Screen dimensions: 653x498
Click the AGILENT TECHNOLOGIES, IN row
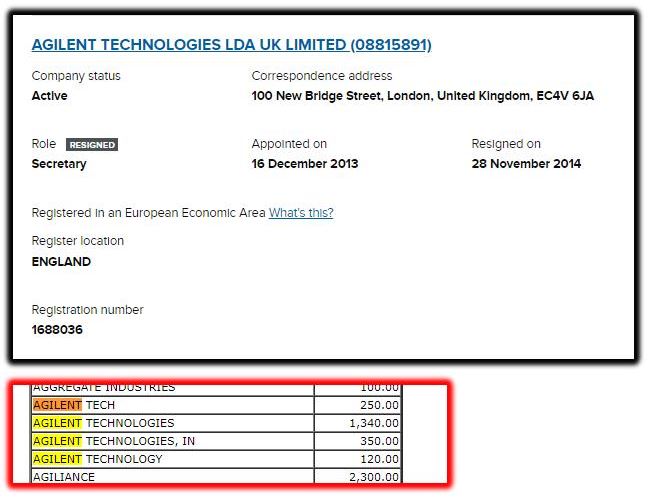216,441
